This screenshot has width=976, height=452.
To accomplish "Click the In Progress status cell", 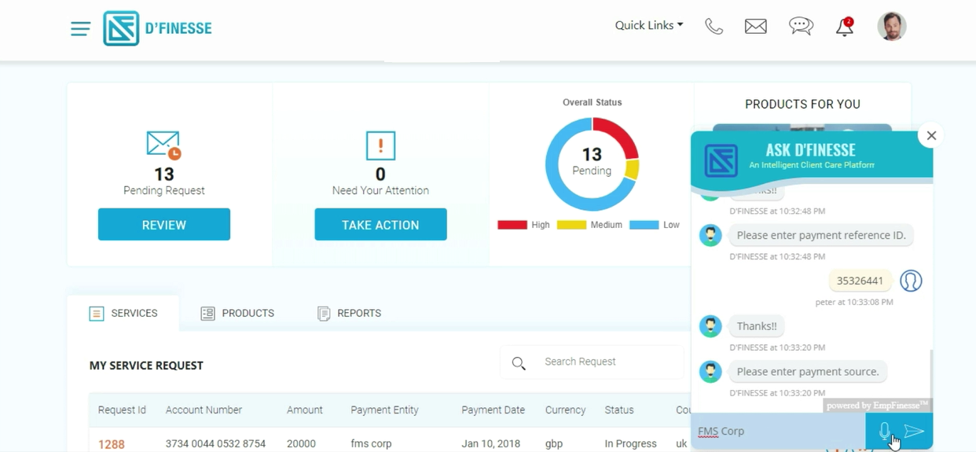I will (631, 444).
